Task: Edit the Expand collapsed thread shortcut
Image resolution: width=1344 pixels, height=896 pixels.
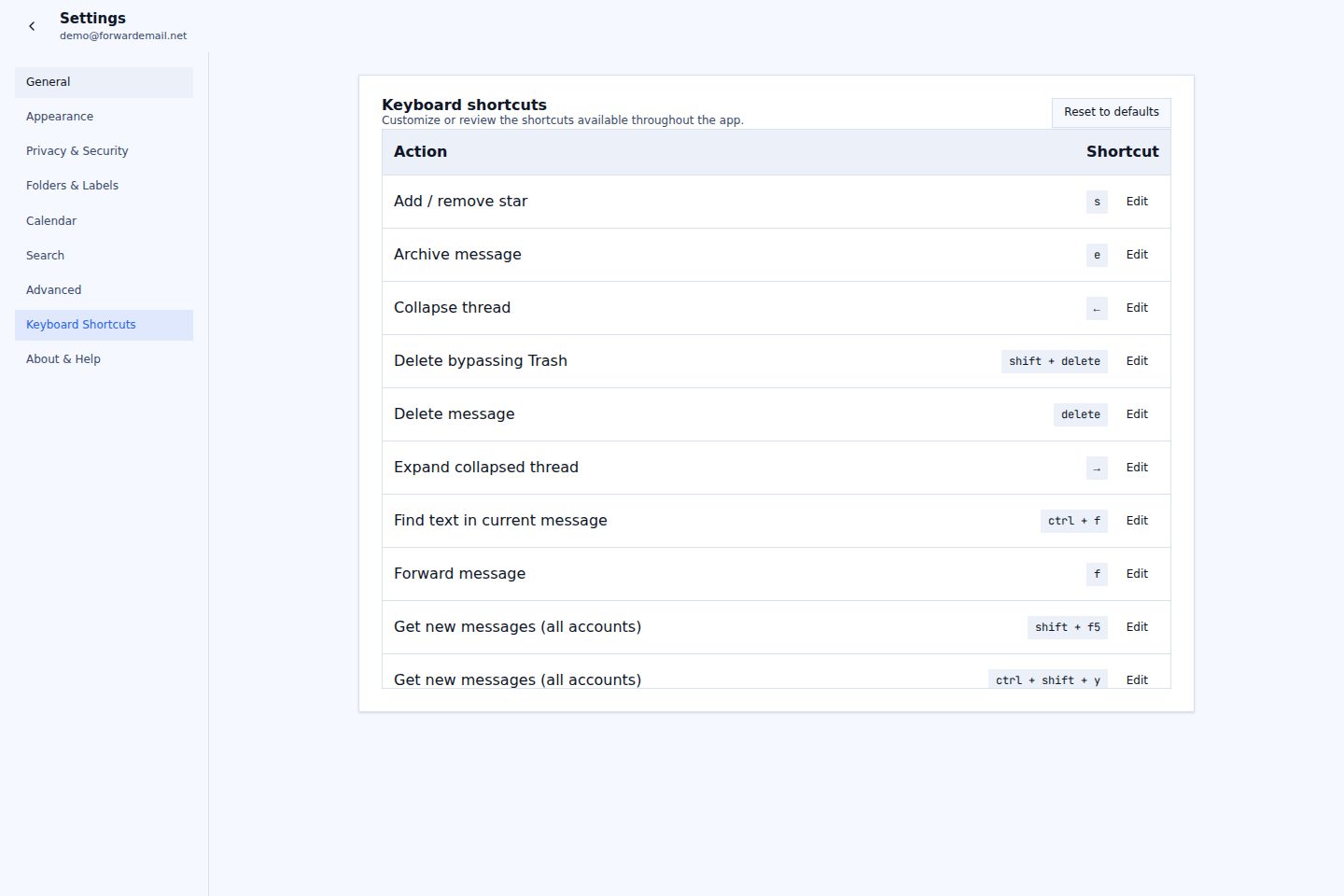Action: pos(1137,468)
